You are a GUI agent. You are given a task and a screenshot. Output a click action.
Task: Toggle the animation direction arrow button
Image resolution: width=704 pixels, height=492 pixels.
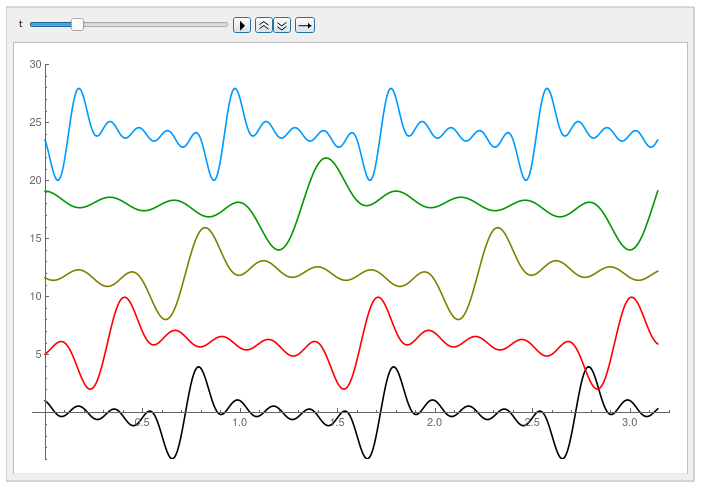(305, 24)
